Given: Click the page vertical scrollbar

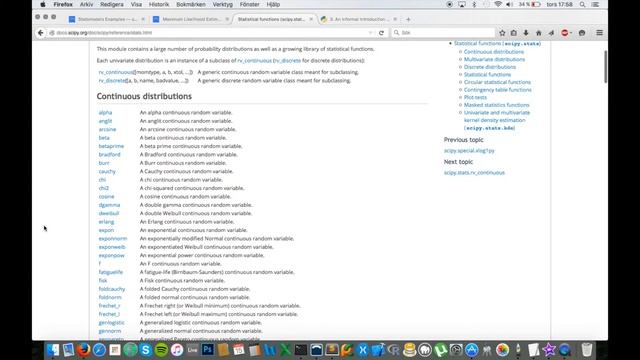Looking at the screenshot, I should [x=605, y=67].
